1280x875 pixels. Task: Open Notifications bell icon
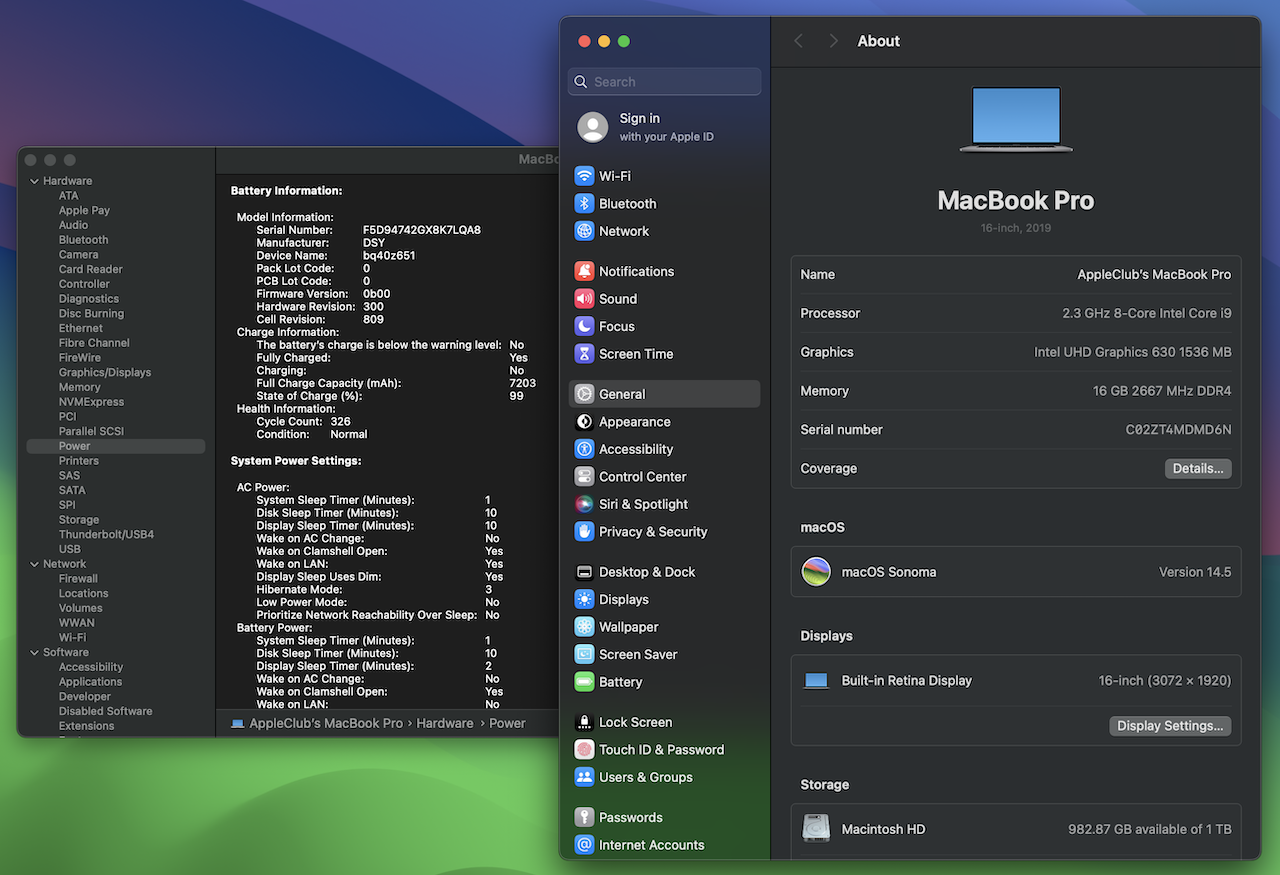pyautogui.click(x=585, y=271)
